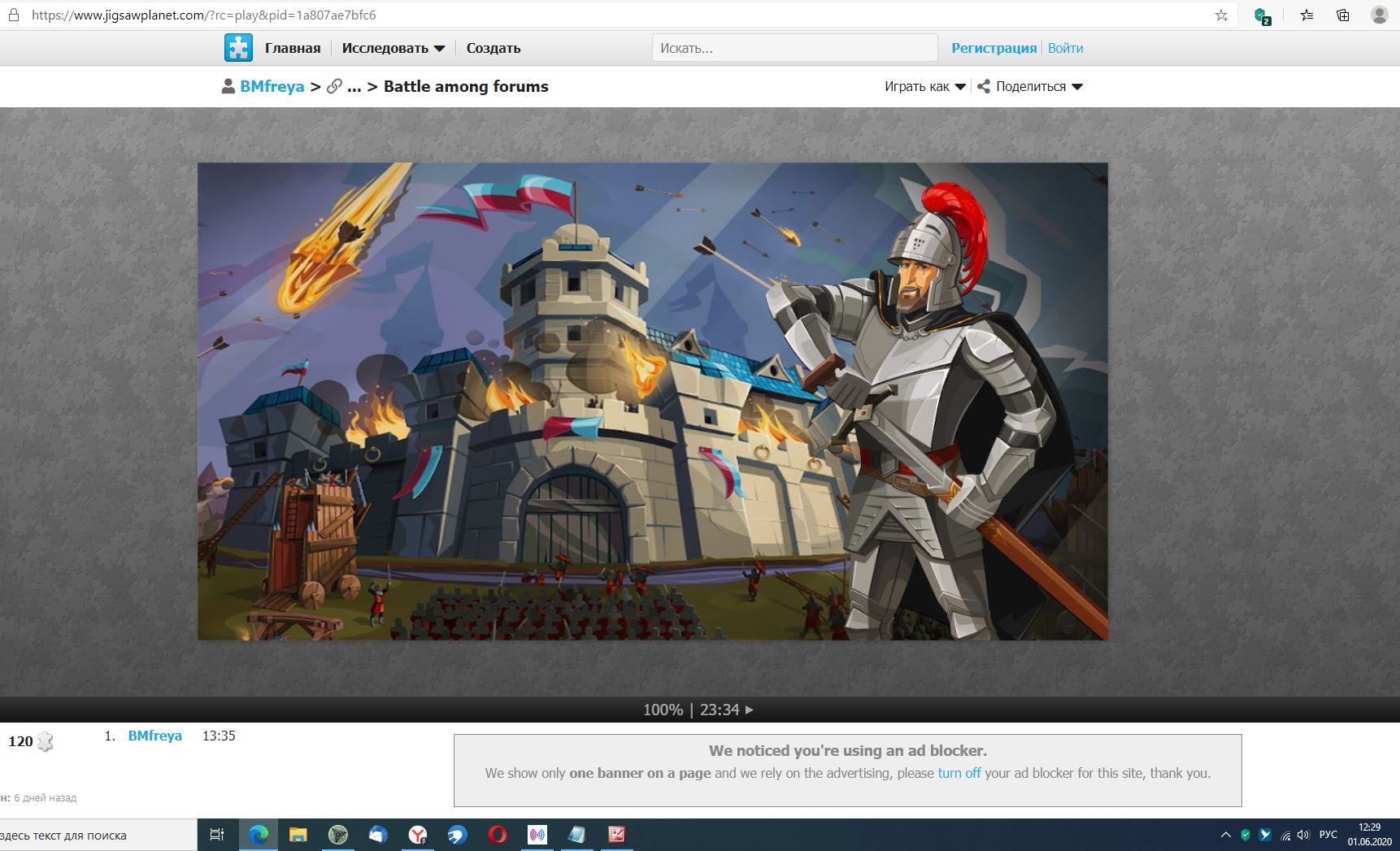Click the 120 pieces puzzle icon
The width and height of the screenshot is (1400, 851).
[x=46, y=741]
